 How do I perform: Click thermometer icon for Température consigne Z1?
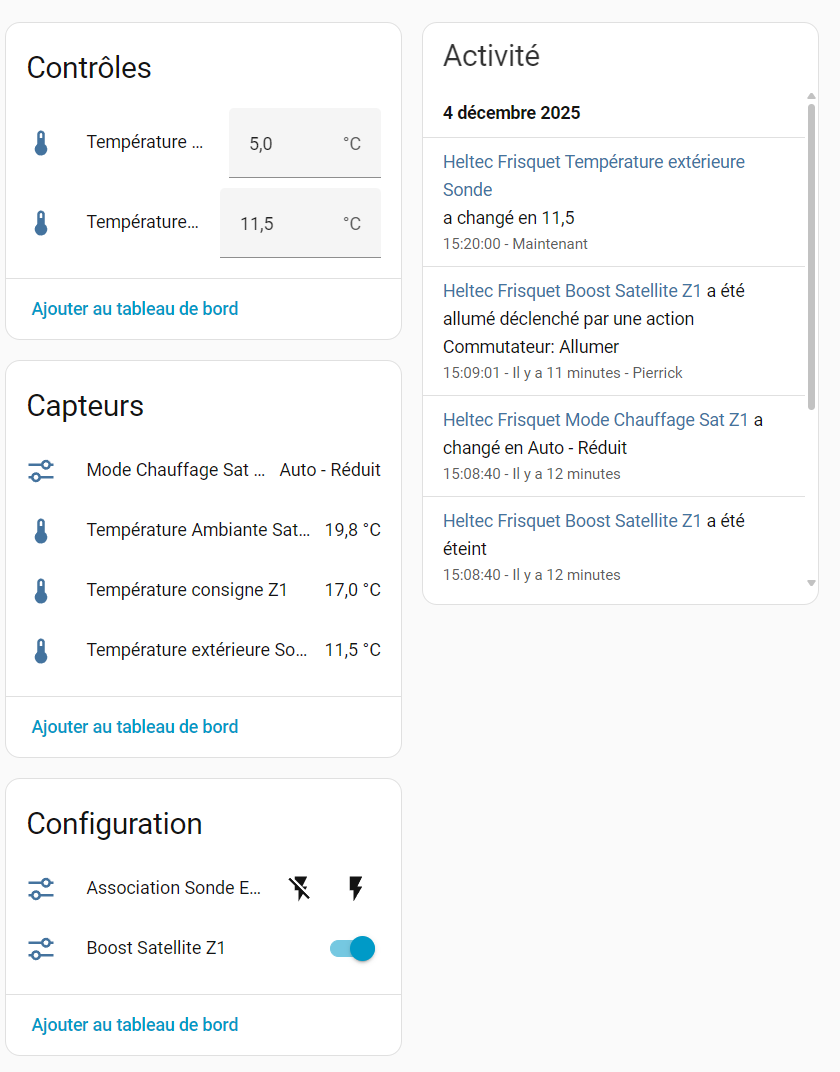(41, 590)
